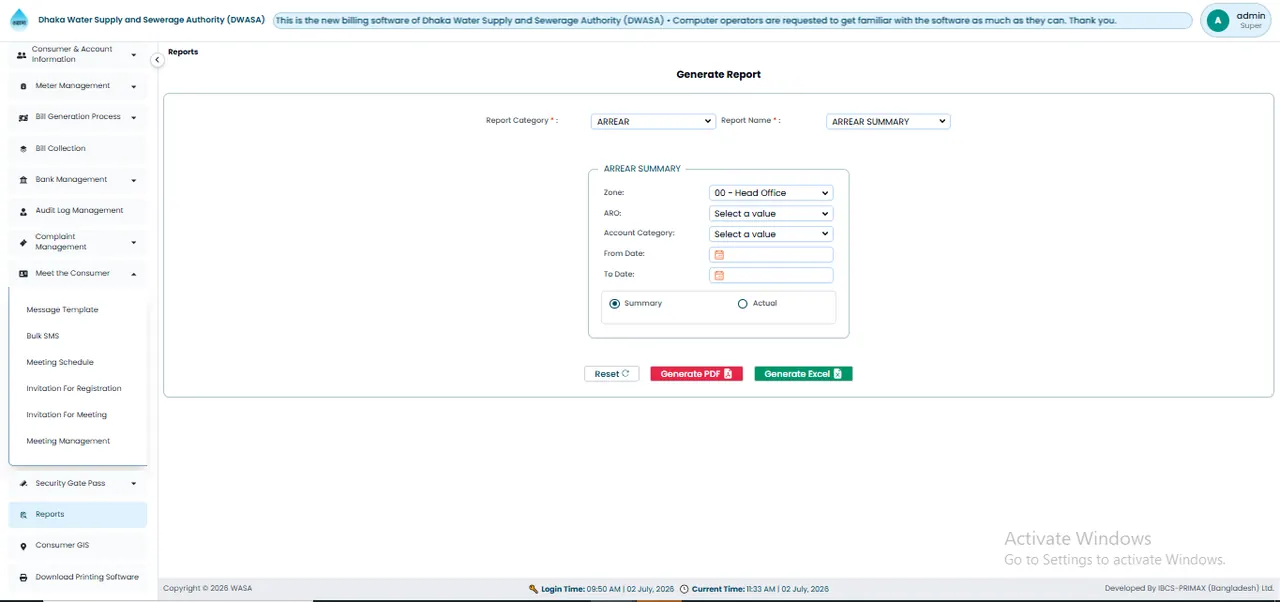The width and height of the screenshot is (1280, 602).
Task: Expand the Bank Management menu arrow
Action: coord(134,180)
